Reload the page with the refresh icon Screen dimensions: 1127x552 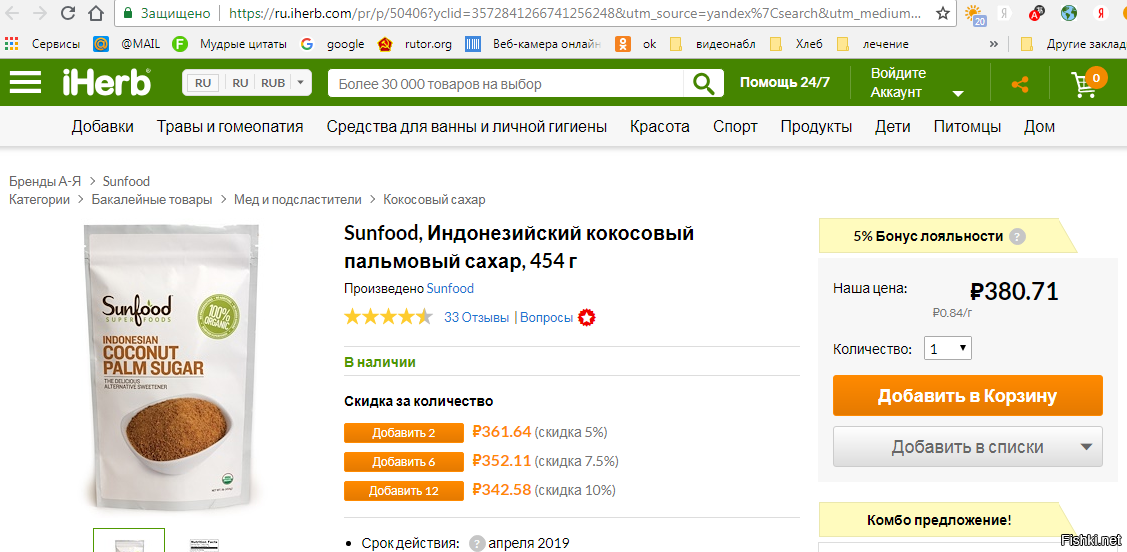67,14
